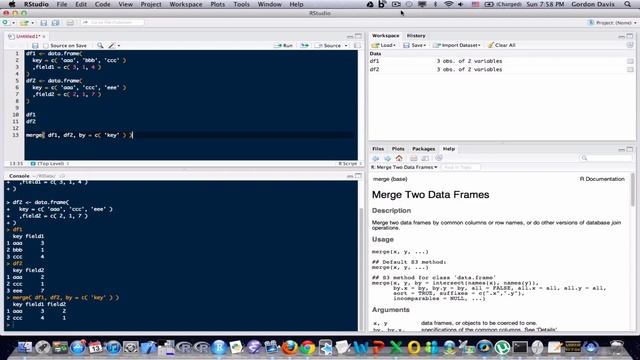
Task: Click the Re-run previous region icon
Action: click(304, 45)
